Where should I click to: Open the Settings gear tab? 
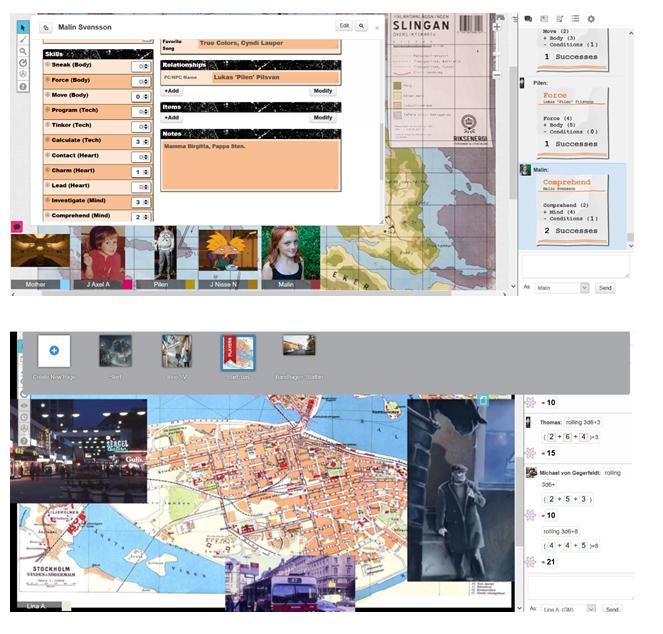tap(591, 19)
